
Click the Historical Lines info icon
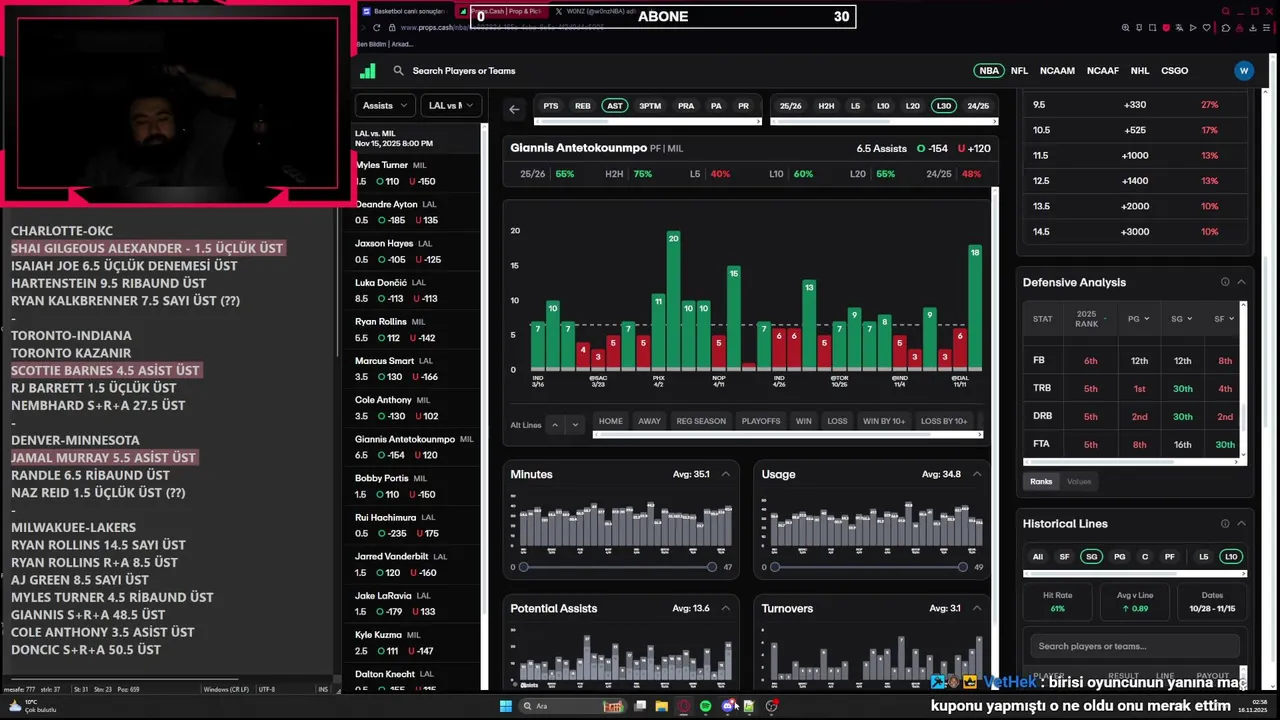click(x=1225, y=523)
